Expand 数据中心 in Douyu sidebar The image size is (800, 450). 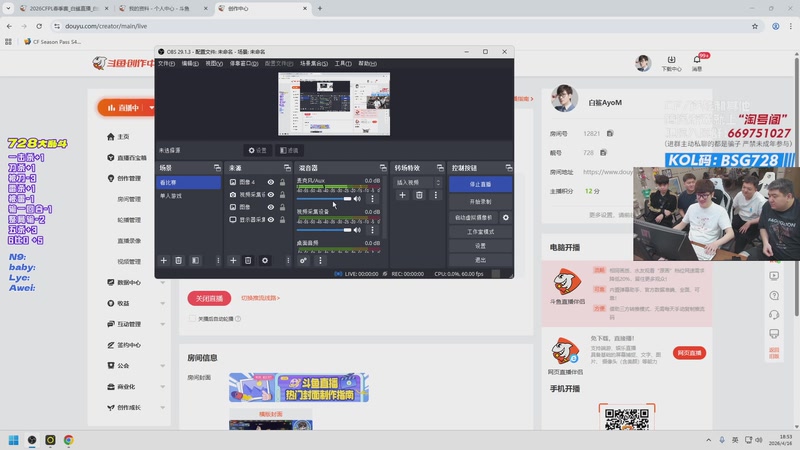click(x=163, y=282)
